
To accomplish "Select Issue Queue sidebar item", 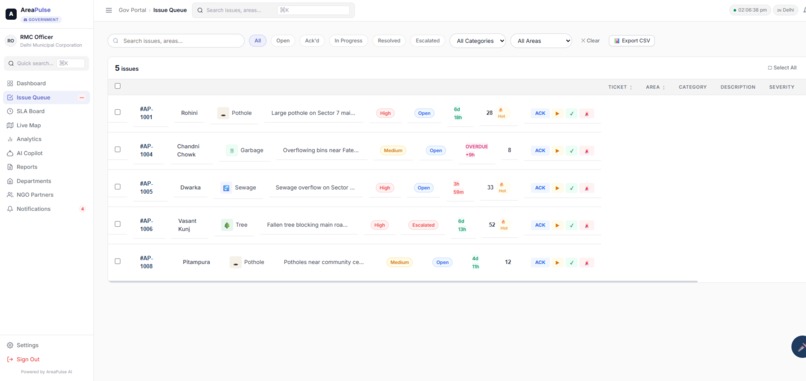I will pyautogui.click(x=46, y=98).
